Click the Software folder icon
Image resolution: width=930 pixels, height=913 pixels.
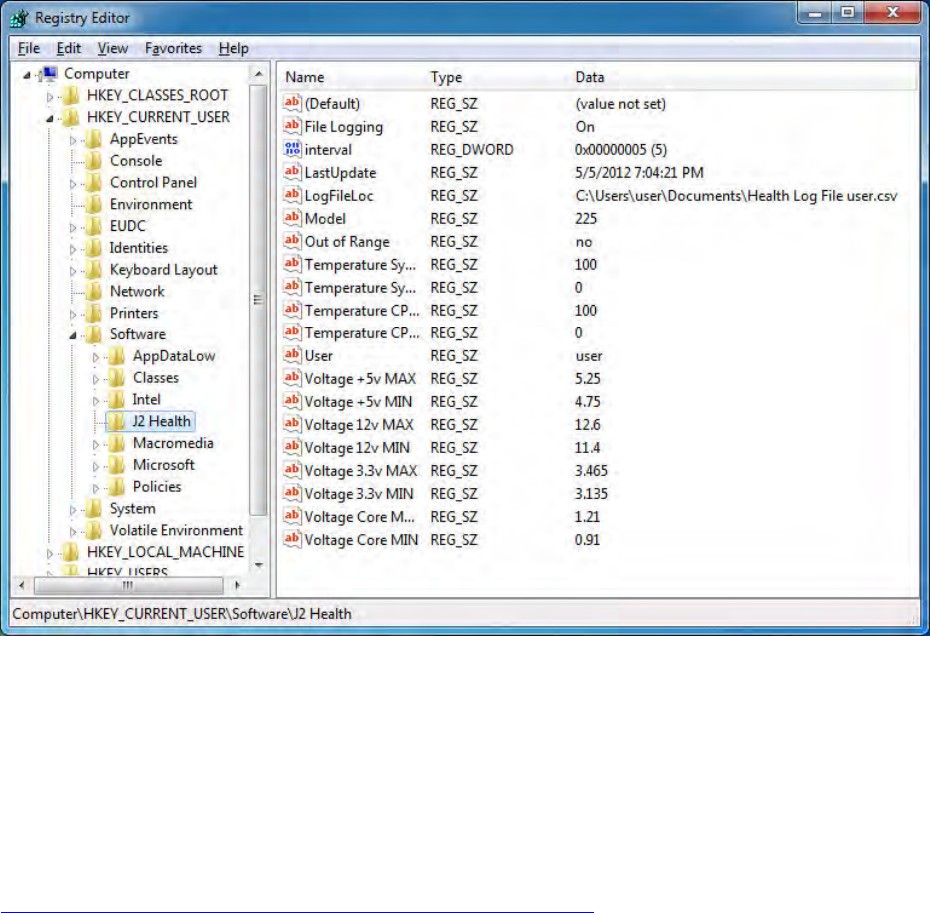[94, 335]
